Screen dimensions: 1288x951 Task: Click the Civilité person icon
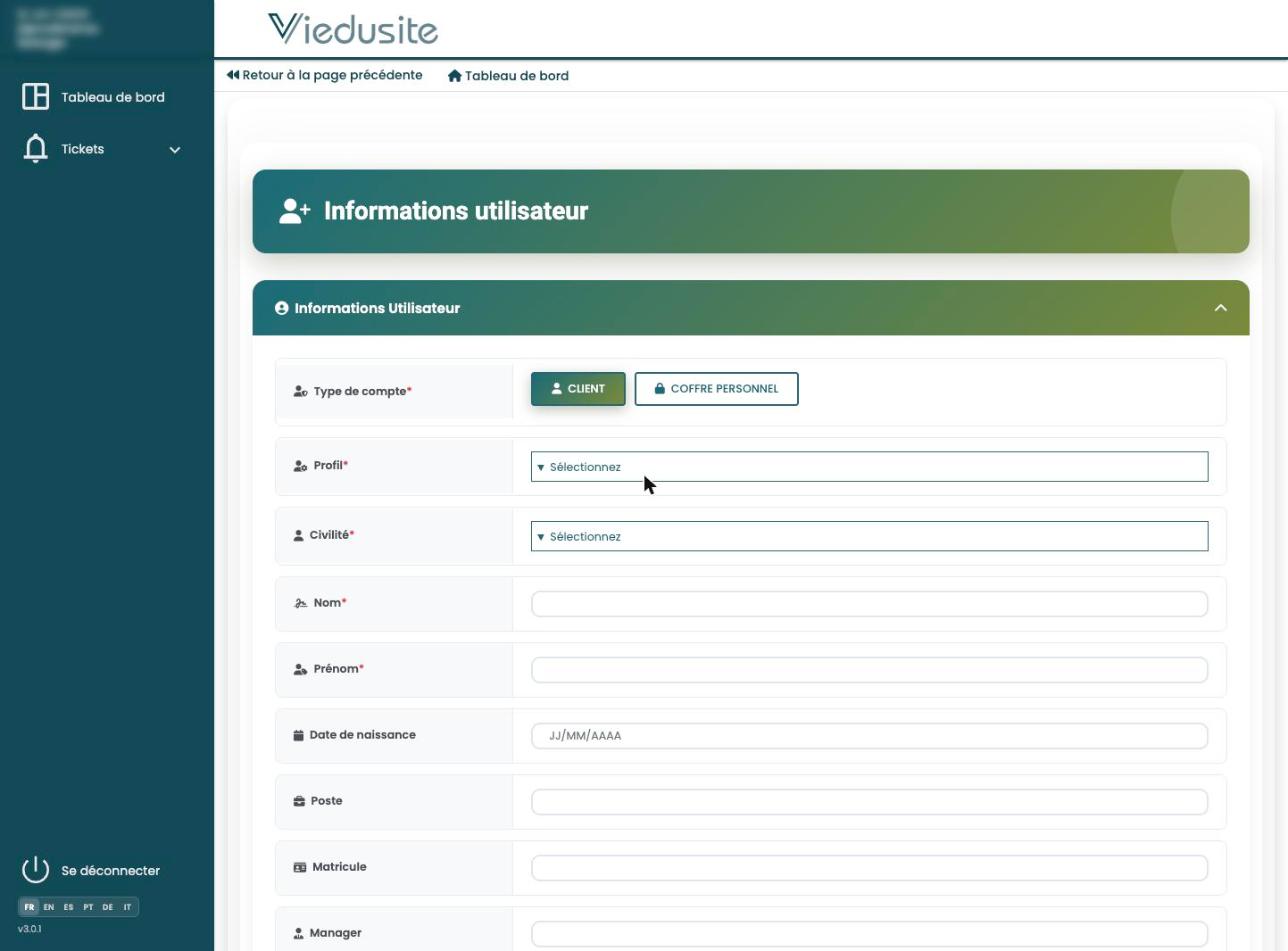[x=298, y=536]
